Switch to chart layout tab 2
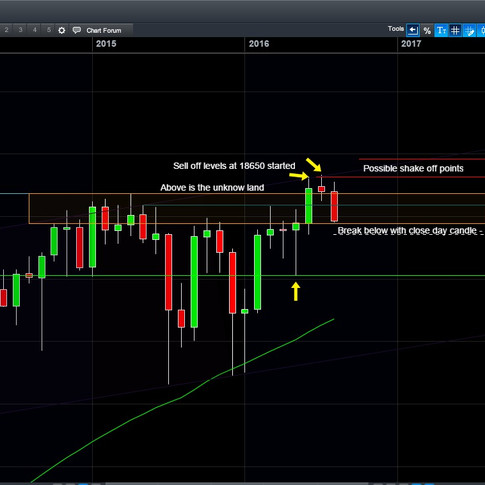Screen dimensions: 485x485 tap(6, 30)
